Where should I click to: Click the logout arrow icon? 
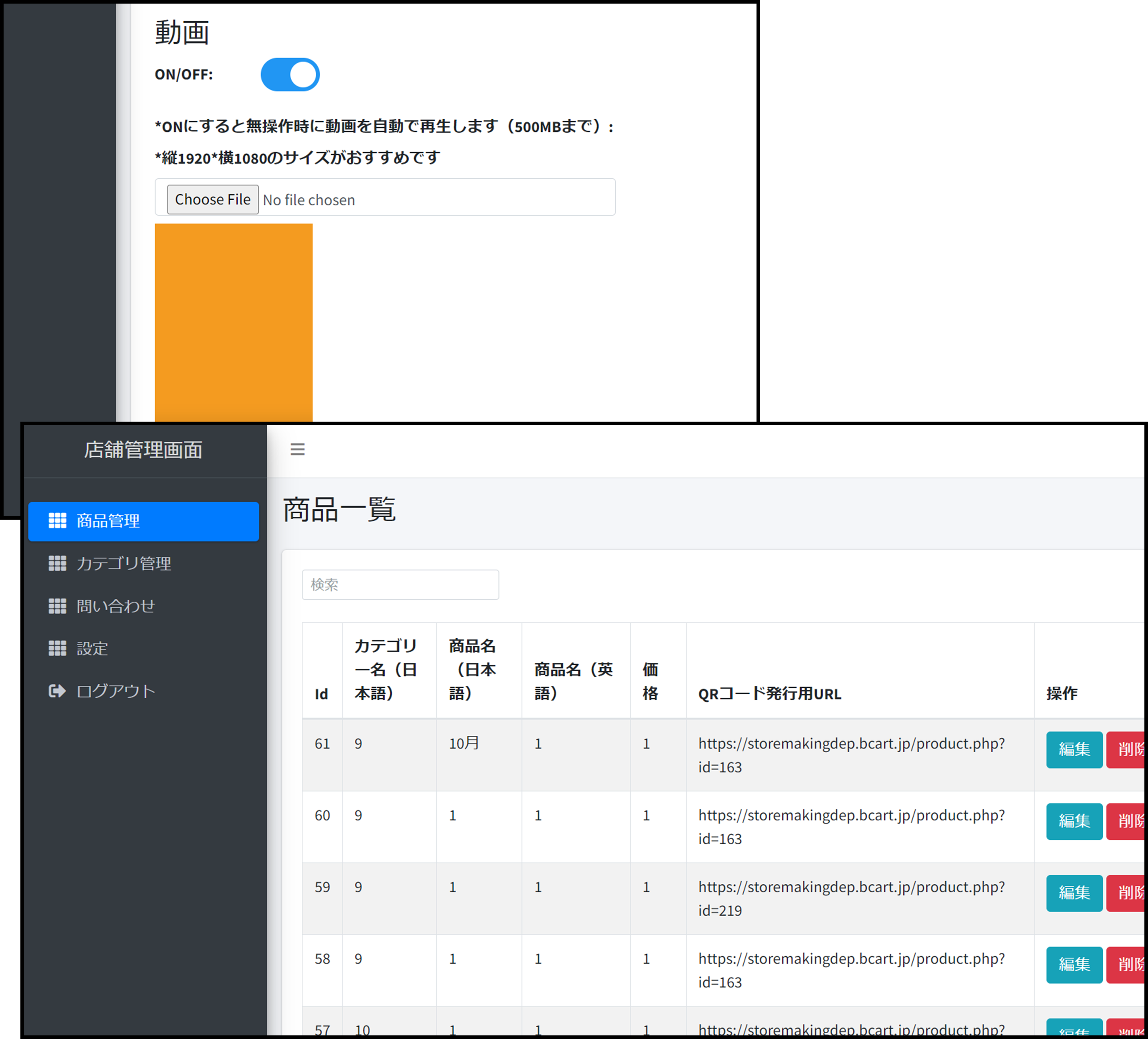(57, 691)
